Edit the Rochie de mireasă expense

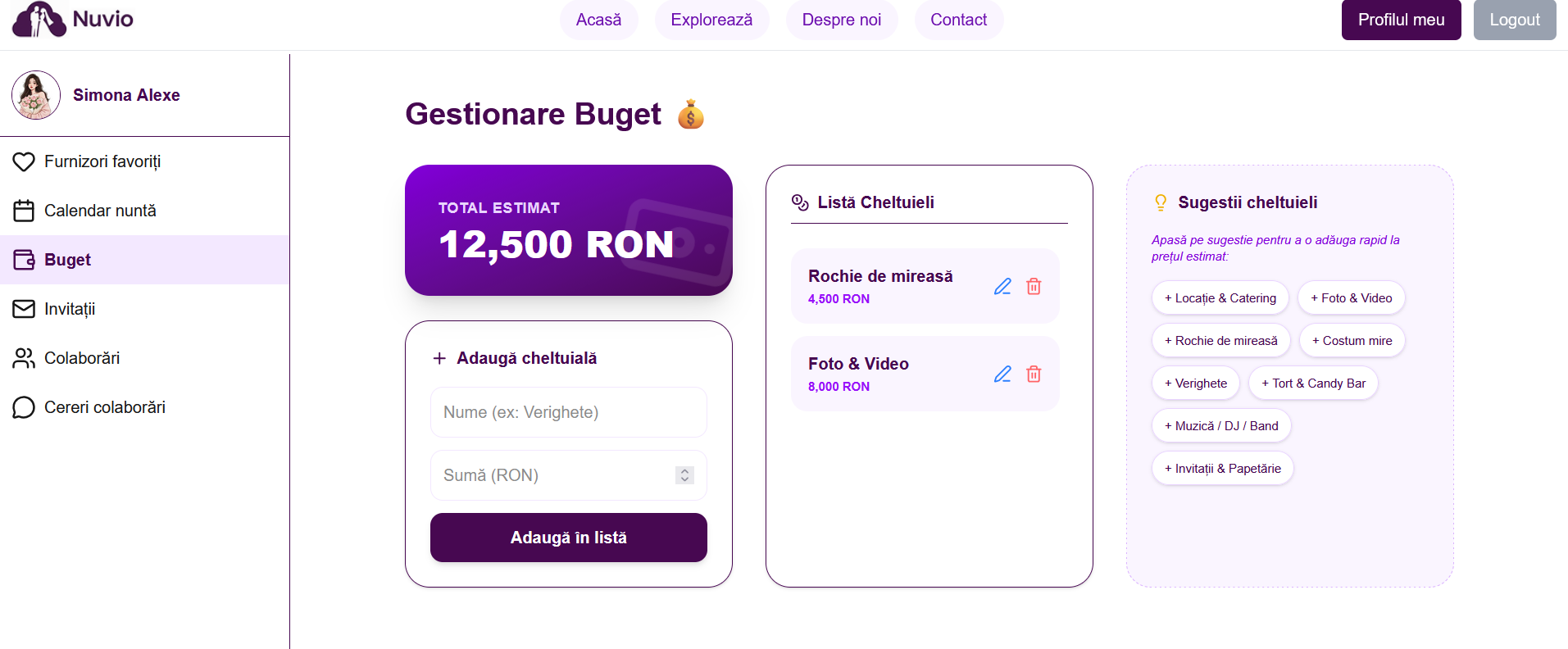(x=1002, y=287)
